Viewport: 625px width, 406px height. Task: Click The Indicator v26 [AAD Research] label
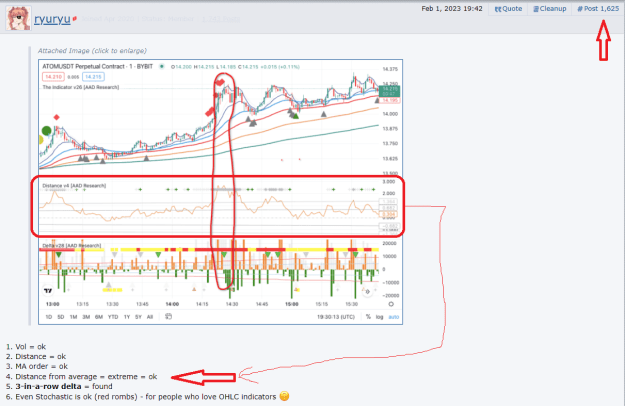click(81, 87)
